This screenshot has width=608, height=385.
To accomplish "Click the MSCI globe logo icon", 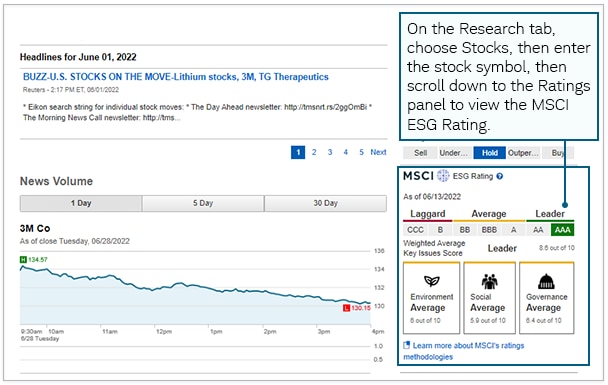I will point(443,176).
